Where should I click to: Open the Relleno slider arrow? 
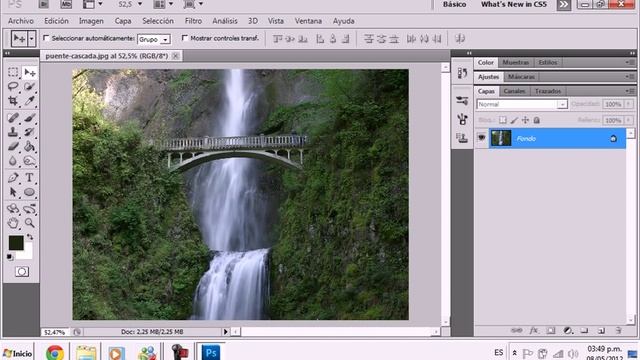(x=629, y=120)
